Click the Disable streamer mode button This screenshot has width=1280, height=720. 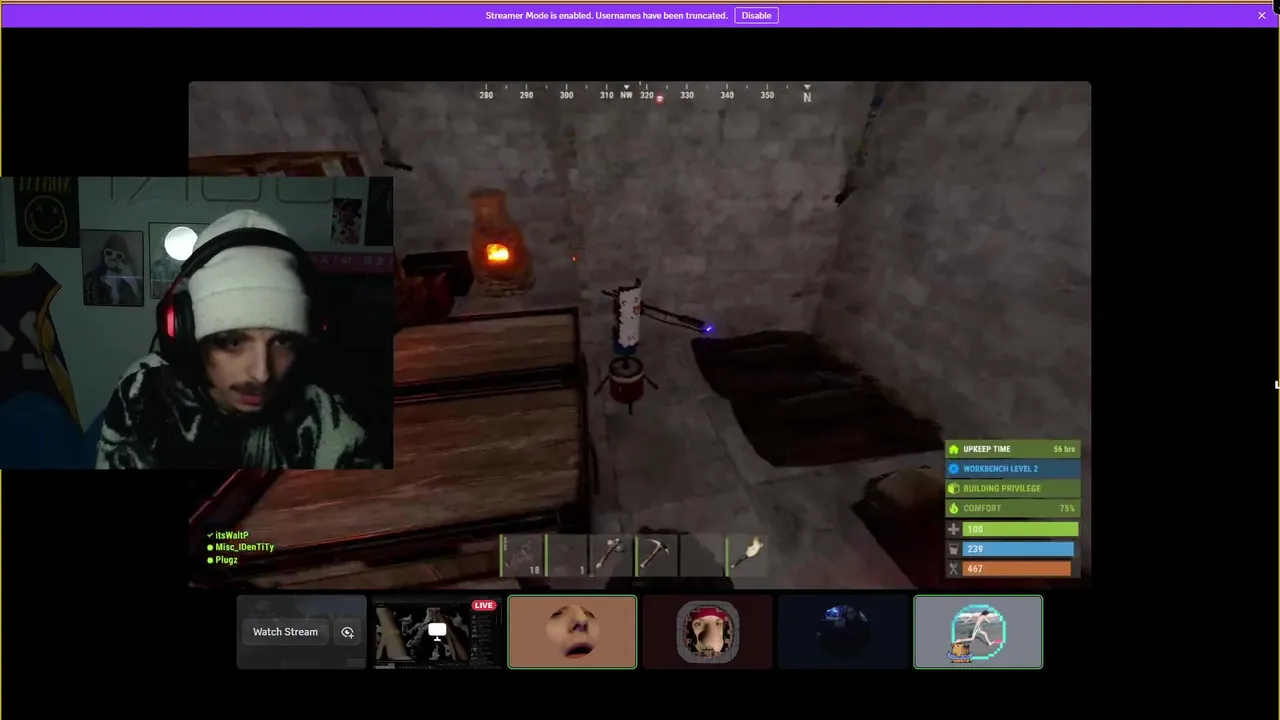point(756,15)
